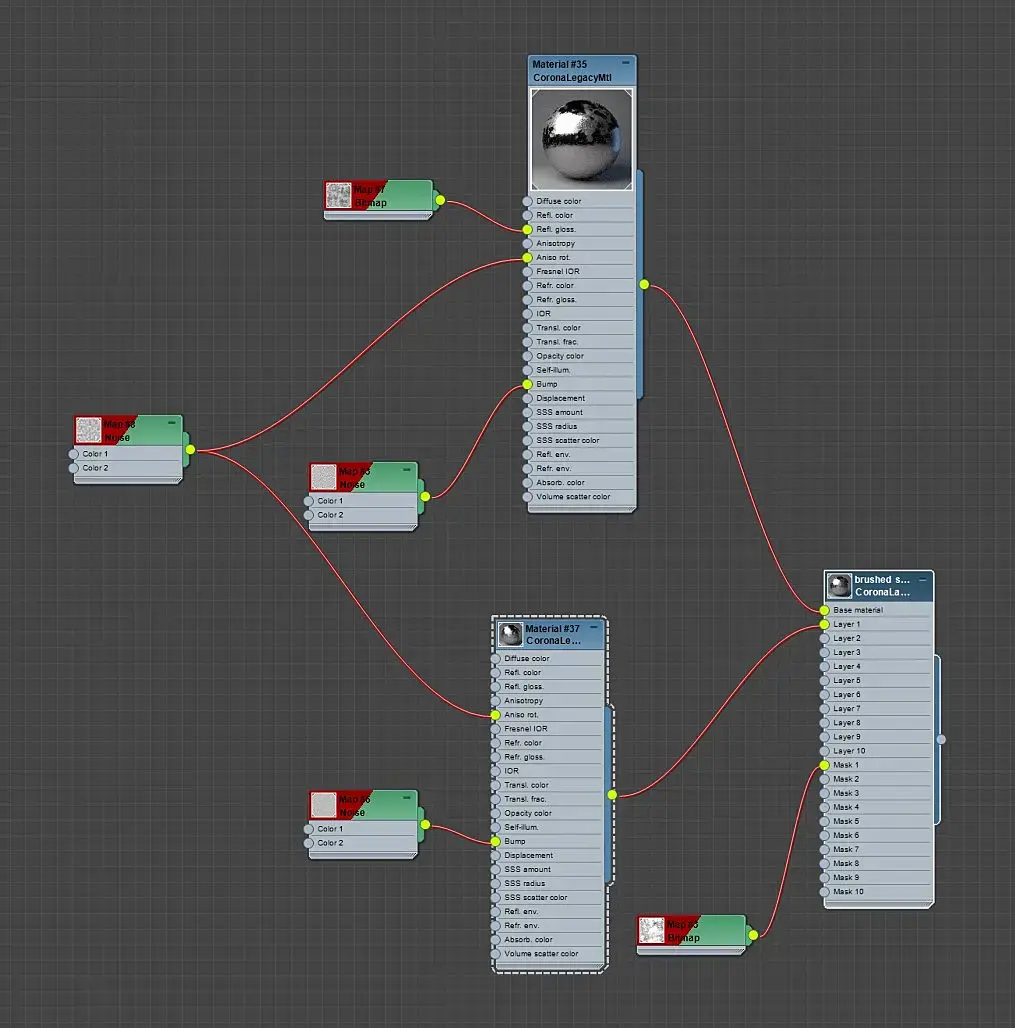Click connected Refl. gloss. socket on Material #35
Viewport: 1015px width, 1028px height.
tap(527, 229)
